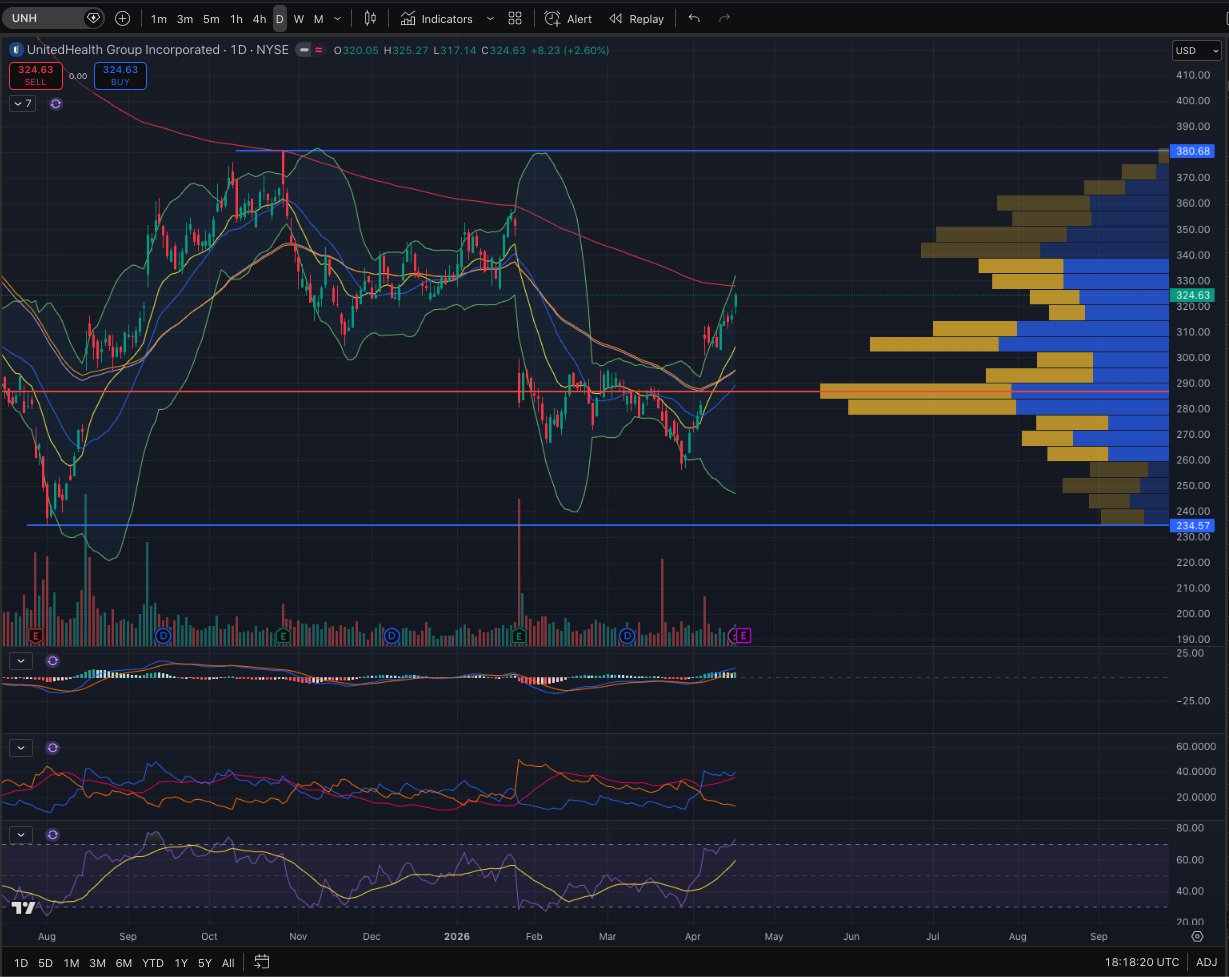1229x977 pixels.
Task: Click the 234.57 horizontal line price label
Action: pos(1193,525)
